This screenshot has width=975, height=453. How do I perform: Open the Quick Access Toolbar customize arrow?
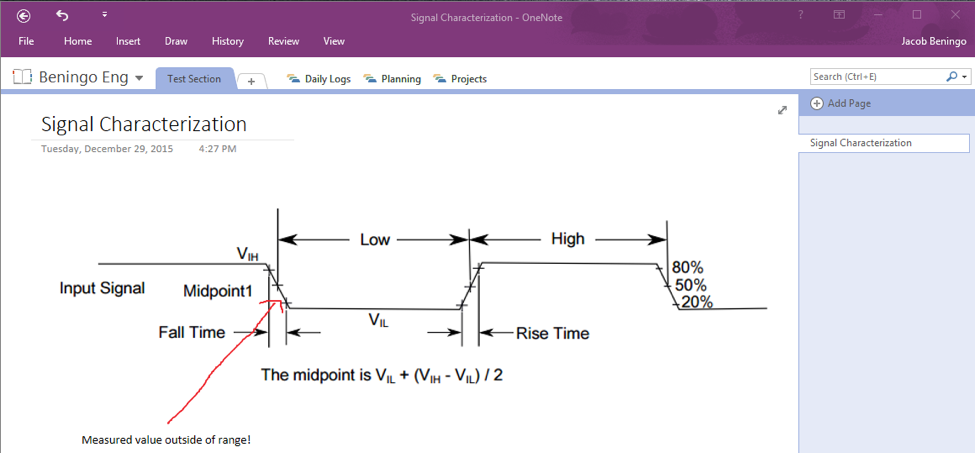(104, 15)
